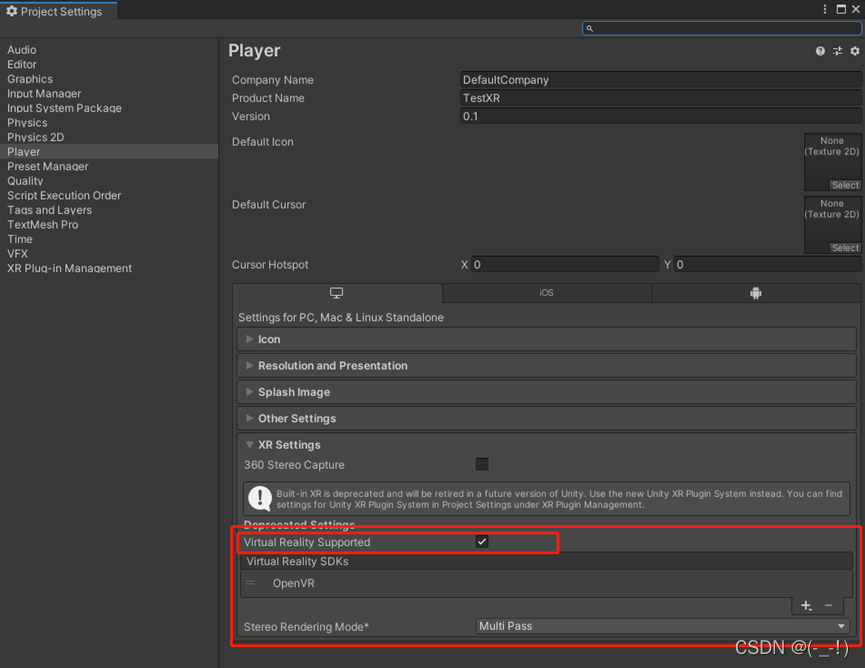Remove the selected VR SDK with minus
865x668 pixels.
tap(828, 606)
